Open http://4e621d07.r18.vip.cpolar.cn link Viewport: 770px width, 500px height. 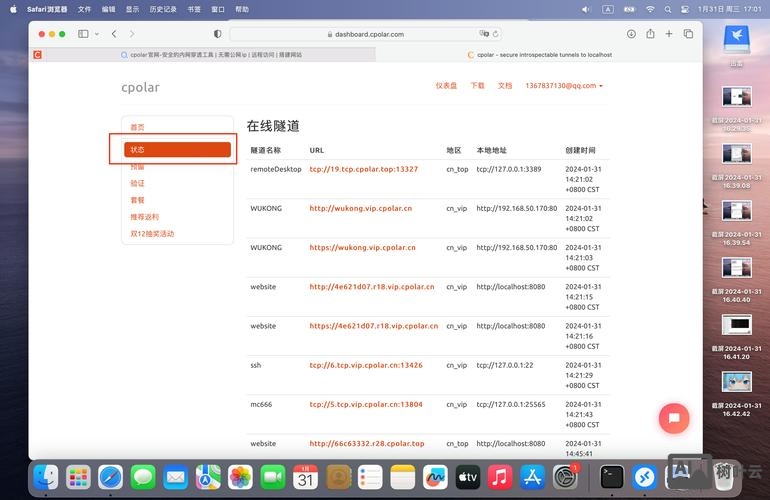point(372,287)
